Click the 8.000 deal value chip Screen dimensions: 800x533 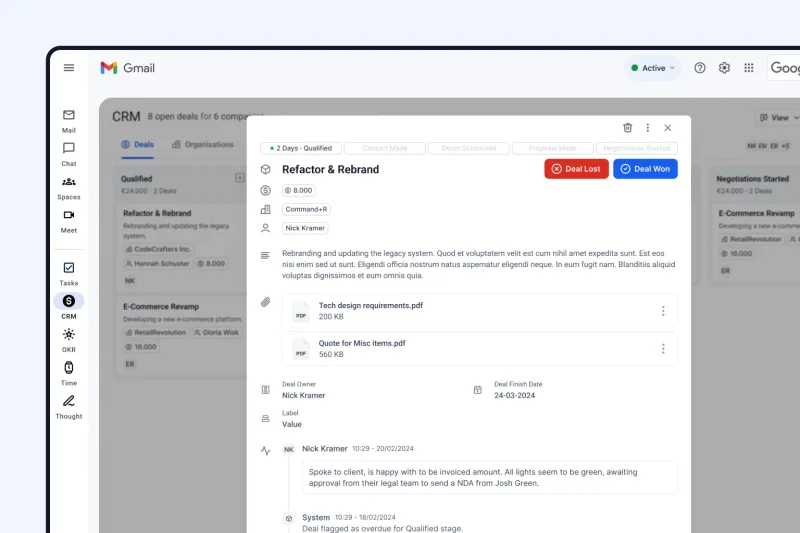coord(298,190)
